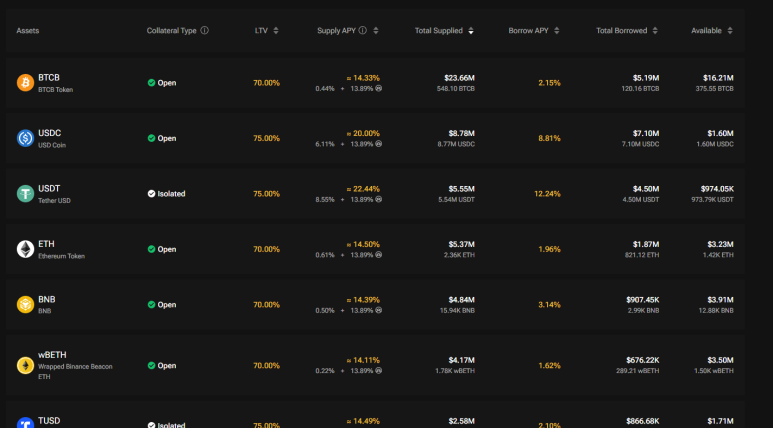Select the TUSD asset row

376,415
